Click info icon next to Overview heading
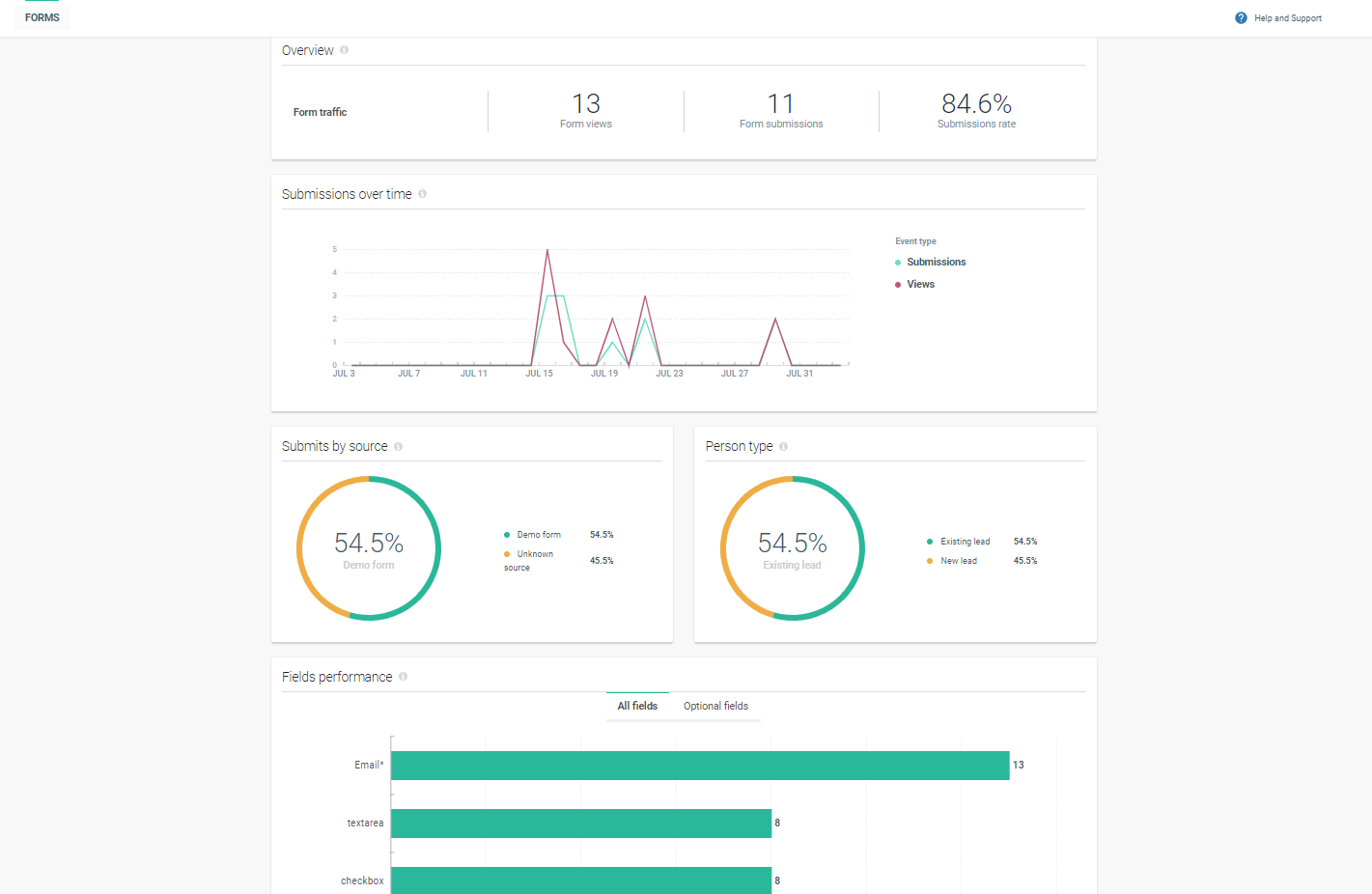Viewport: 1372px width, 894px height. (344, 50)
